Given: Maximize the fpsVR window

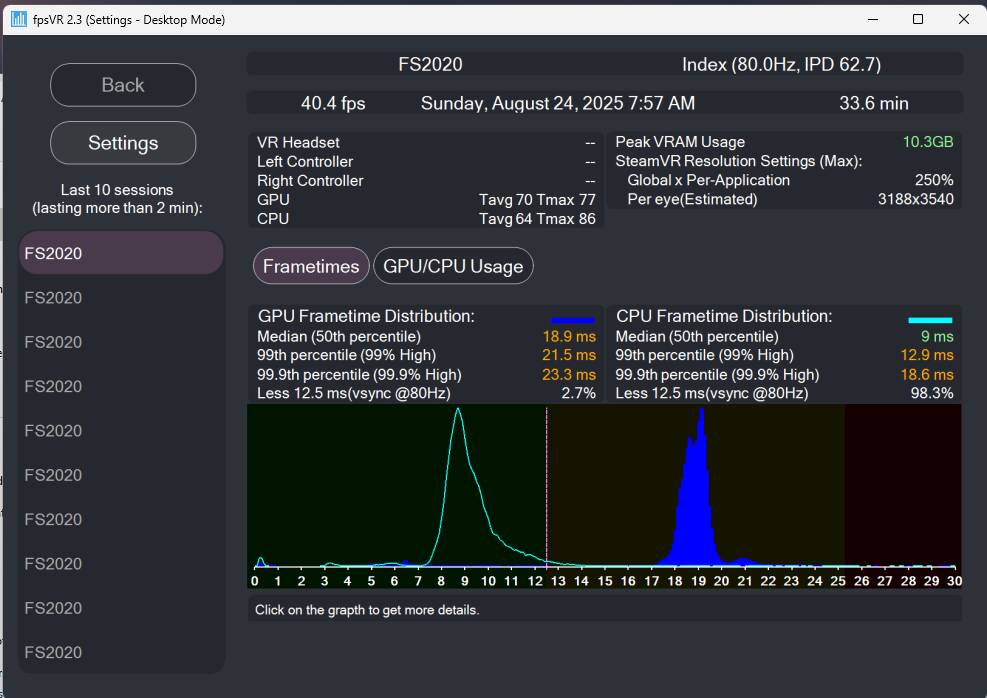Looking at the screenshot, I should tap(918, 19).
